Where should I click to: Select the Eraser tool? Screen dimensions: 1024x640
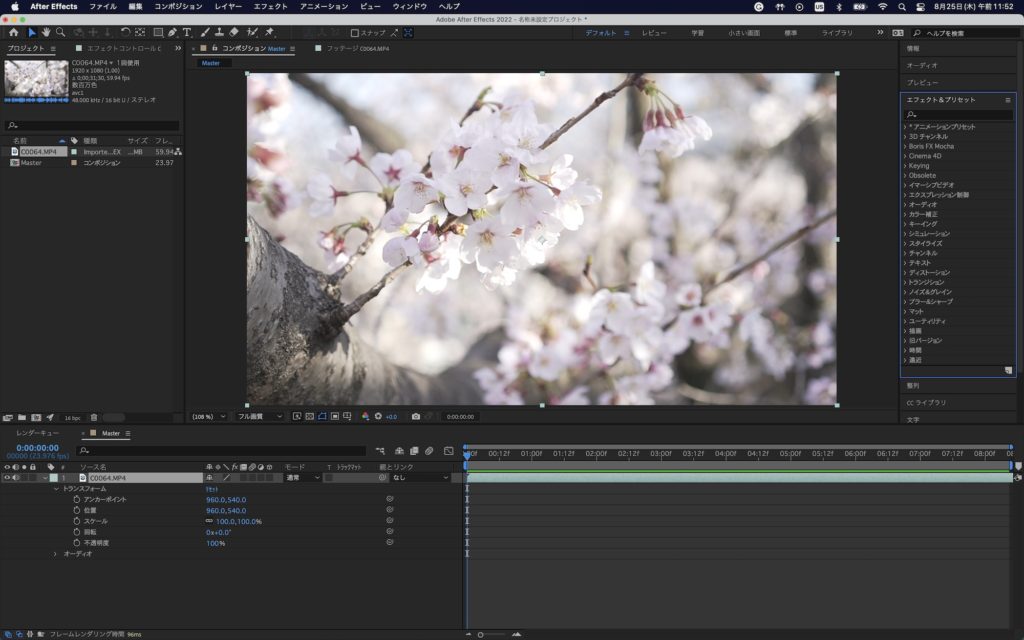pos(234,32)
